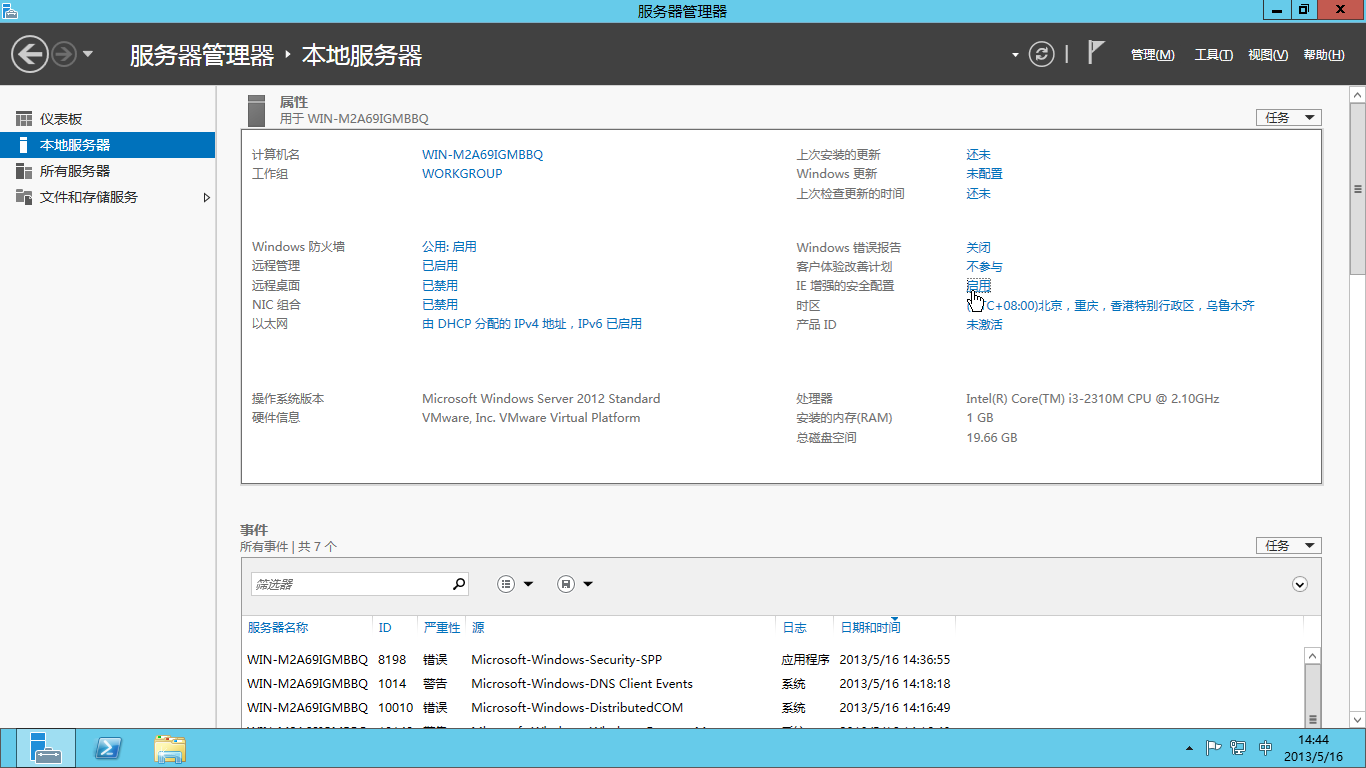Click the computer name WIN-M2A69IGMBBQ link
Viewport: 1366px width, 768px height.
[x=482, y=155]
